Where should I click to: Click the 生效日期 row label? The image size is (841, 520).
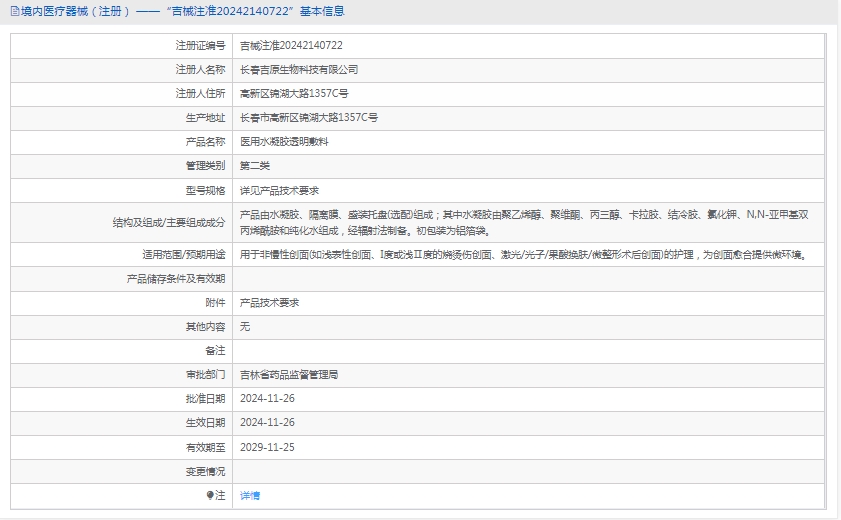click(x=205, y=423)
